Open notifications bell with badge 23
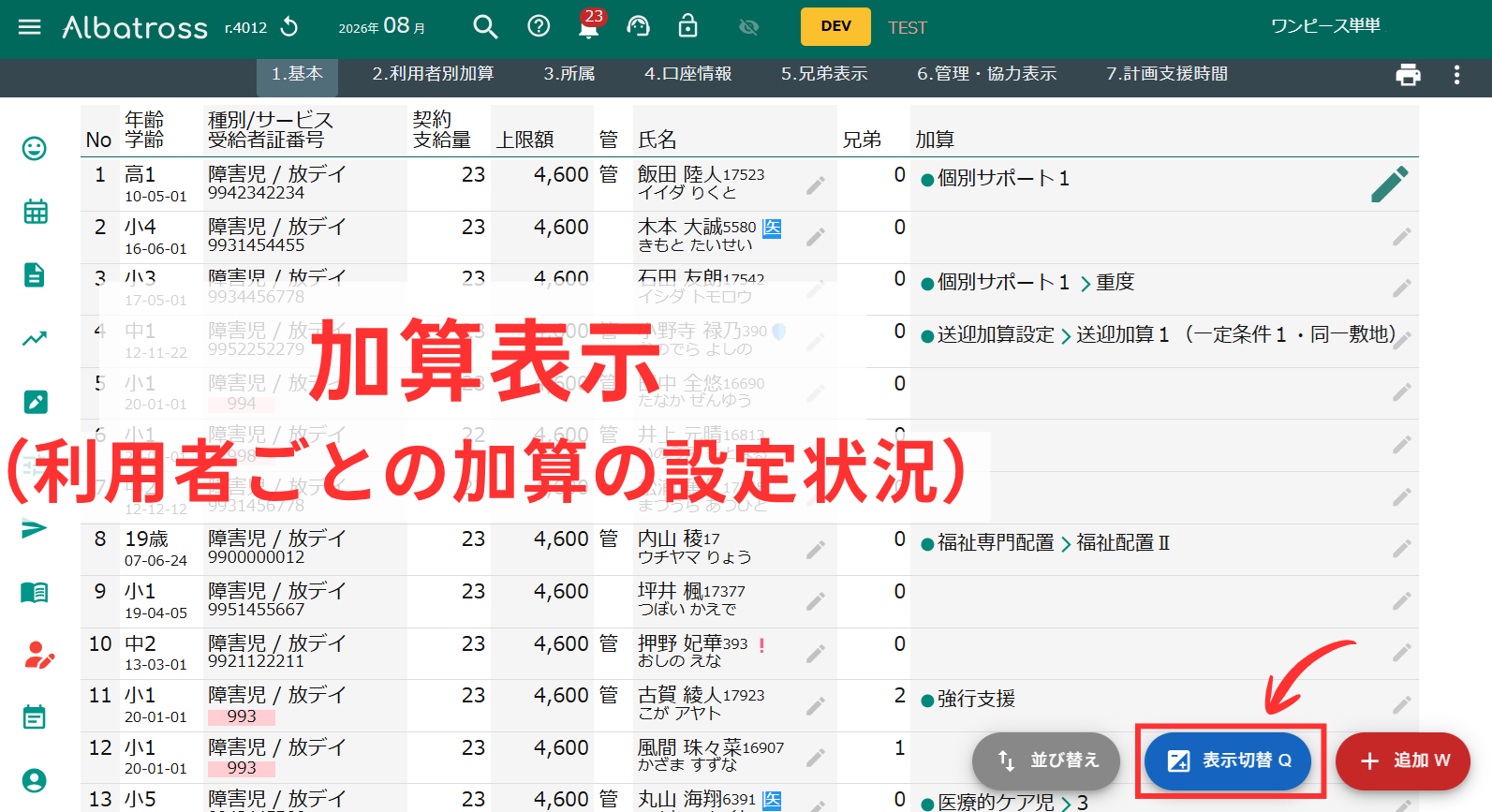 pos(589,25)
